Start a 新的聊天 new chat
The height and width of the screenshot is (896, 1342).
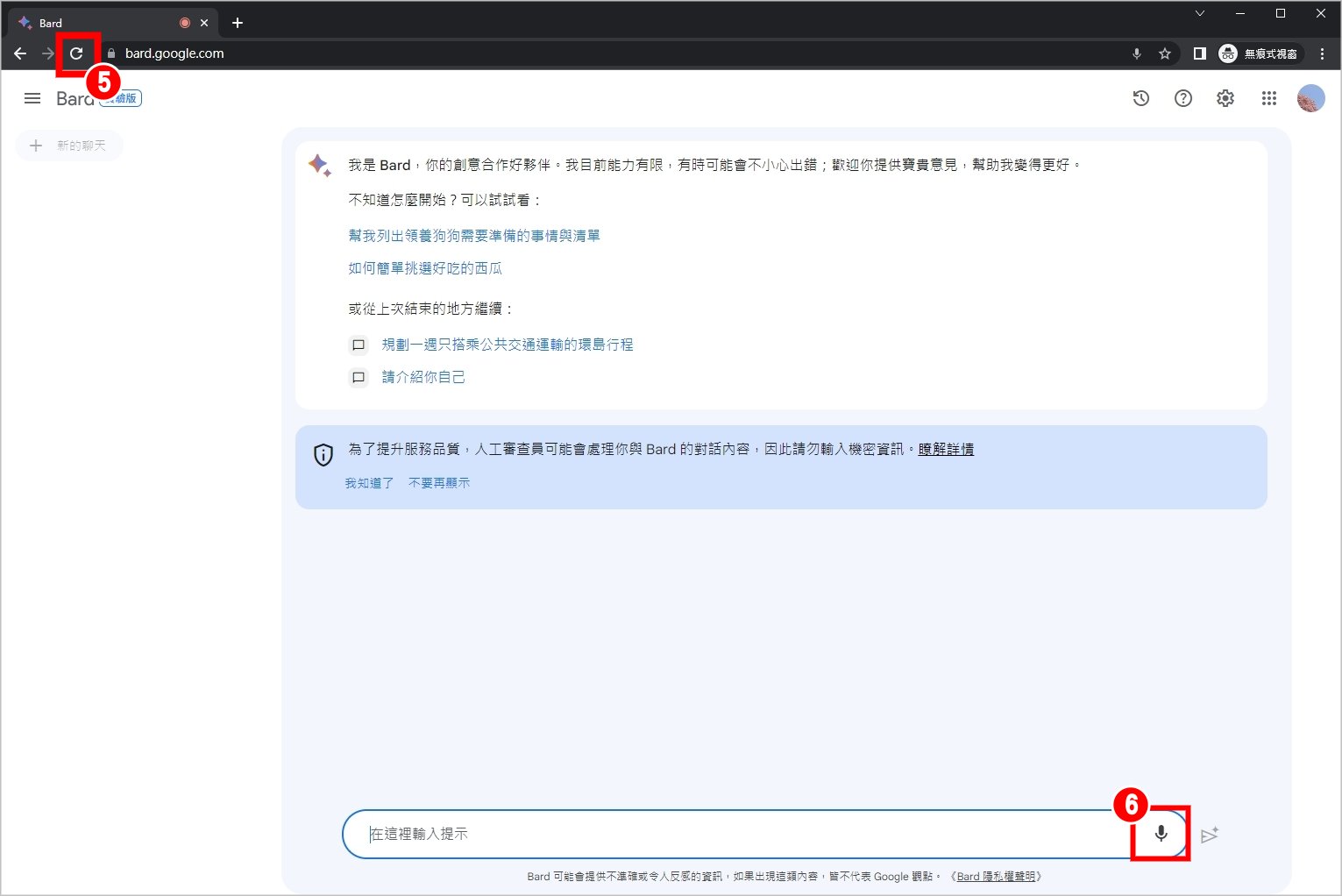click(69, 146)
